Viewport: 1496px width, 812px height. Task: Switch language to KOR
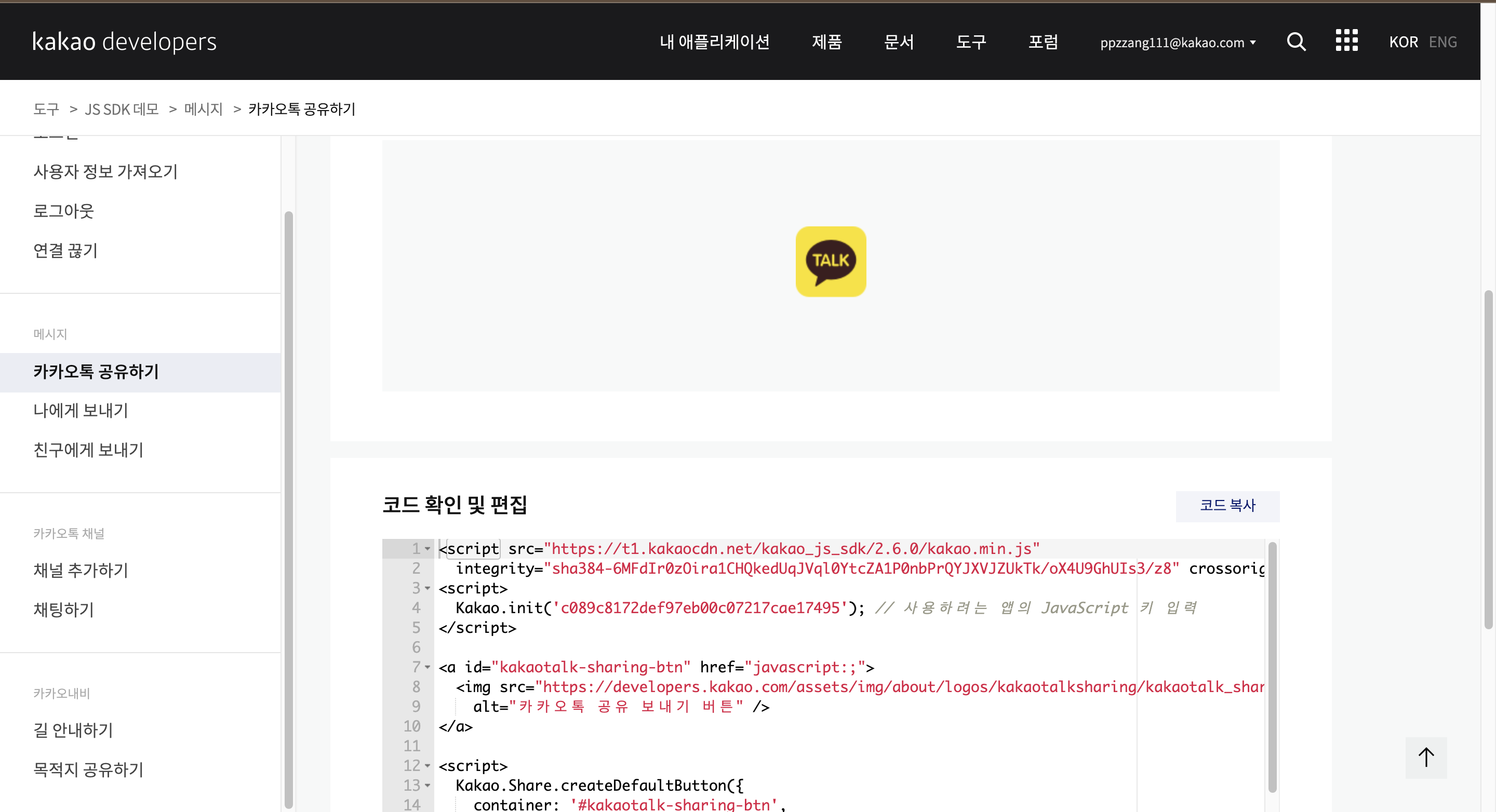tap(1402, 42)
